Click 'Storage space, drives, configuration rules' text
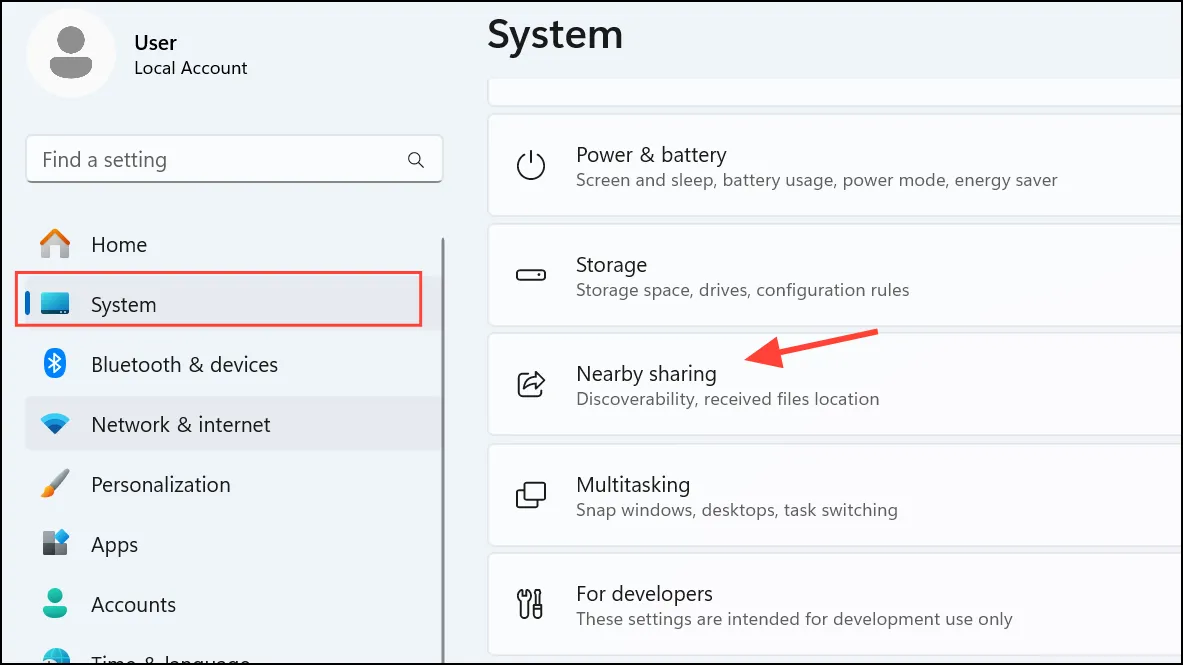Viewport: 1183px width, 665px height. click(x=742, y=290)
